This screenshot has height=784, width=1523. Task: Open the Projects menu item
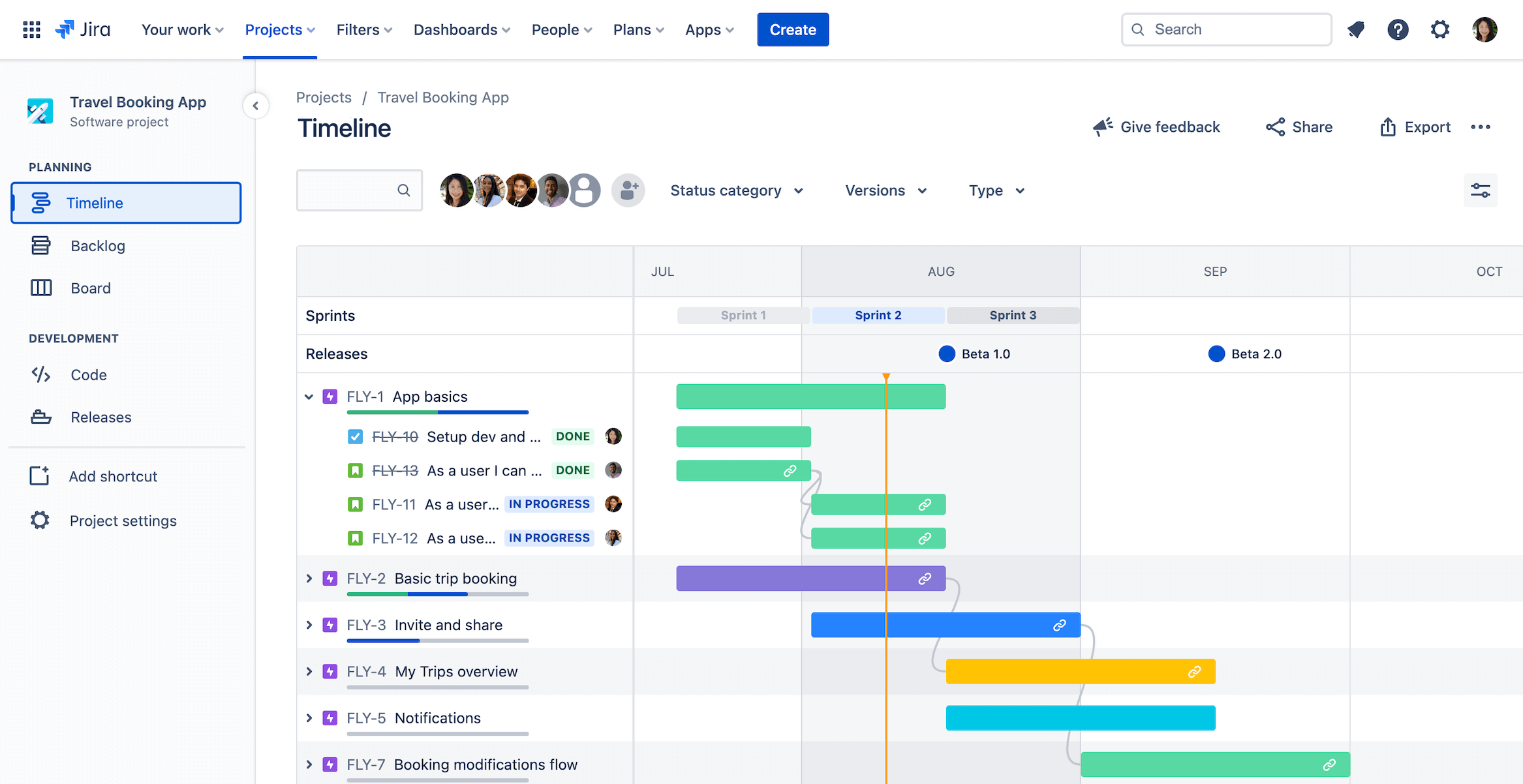click(x=279, y=29)
